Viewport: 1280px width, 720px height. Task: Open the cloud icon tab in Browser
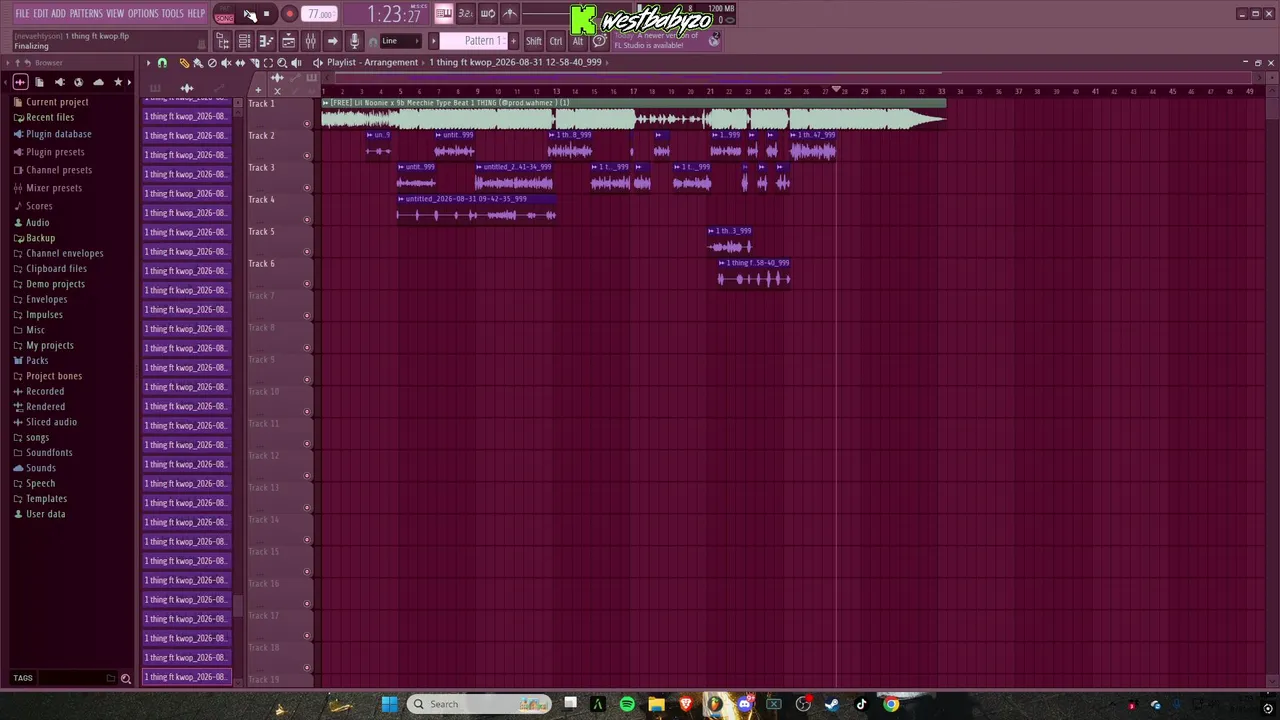point(98,82)
